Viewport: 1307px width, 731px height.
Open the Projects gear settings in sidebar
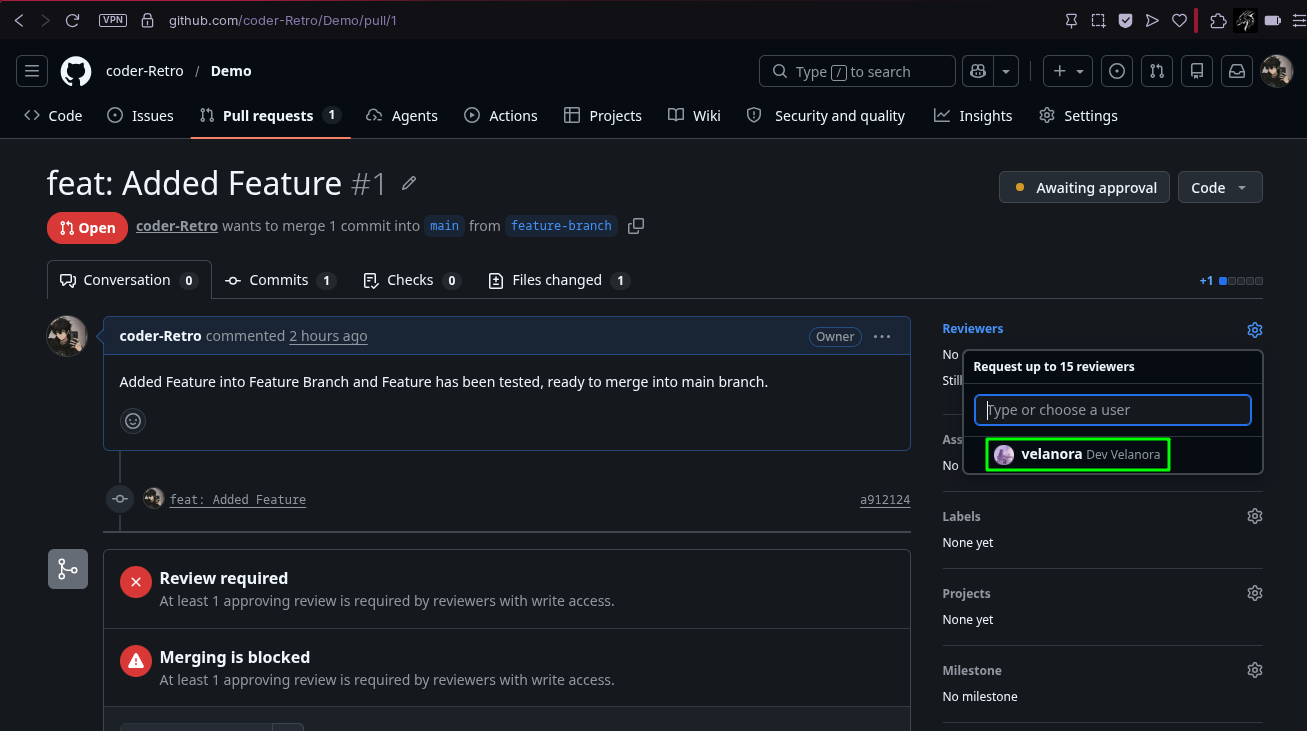pyautogui.click(x=1255, y=593)
